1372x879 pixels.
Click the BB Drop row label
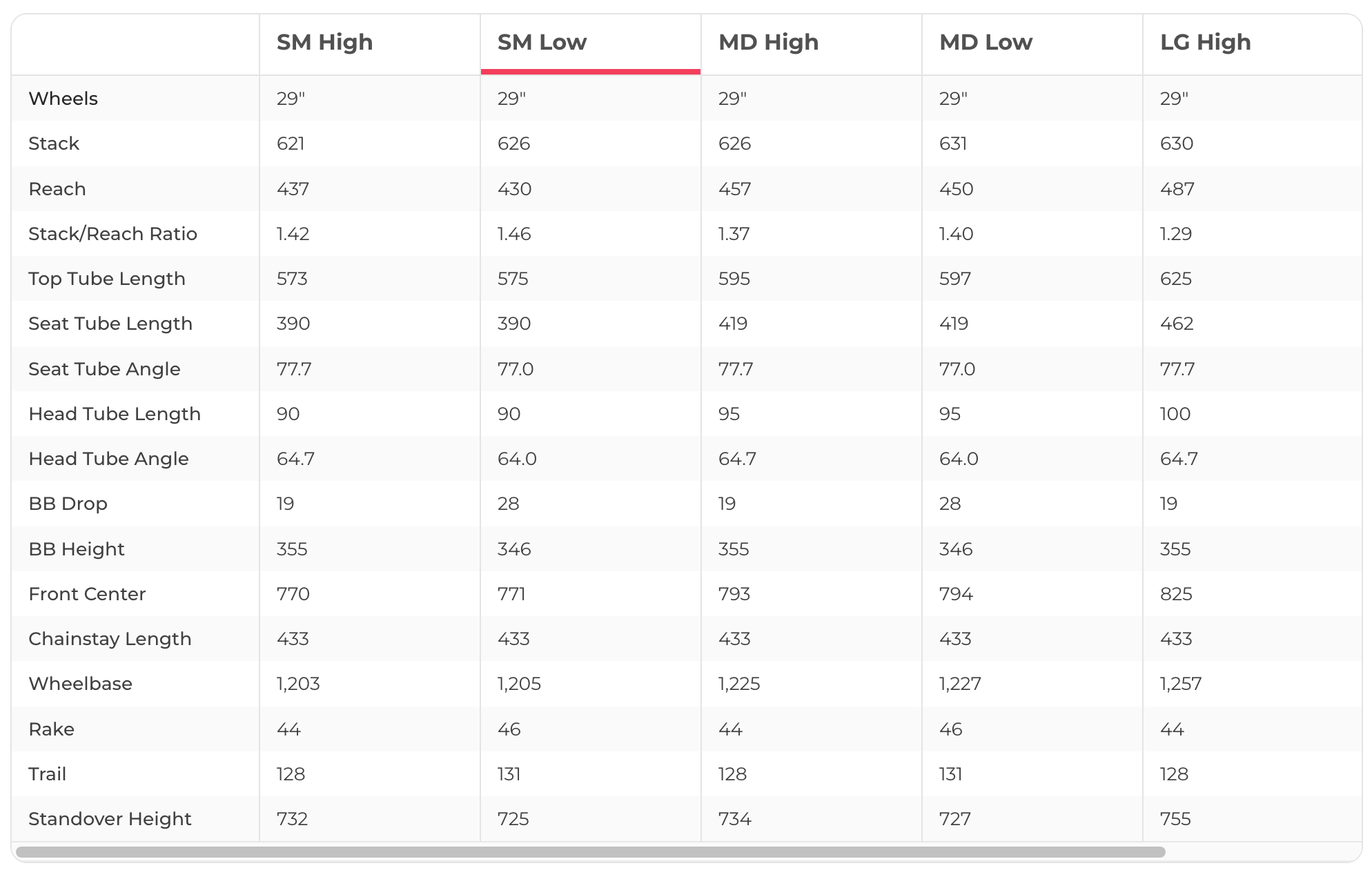click(68, 504)
